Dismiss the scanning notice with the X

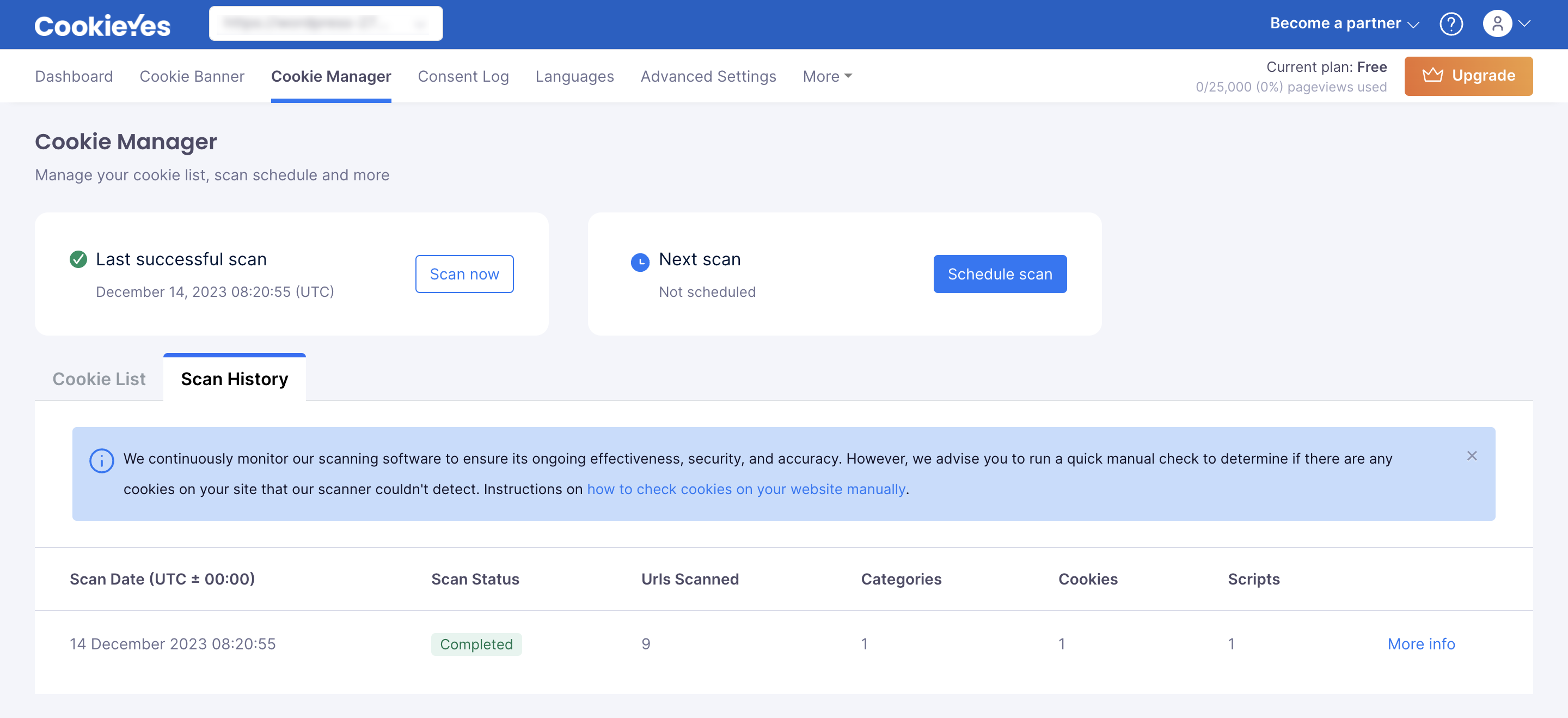tap(1471, 455)
